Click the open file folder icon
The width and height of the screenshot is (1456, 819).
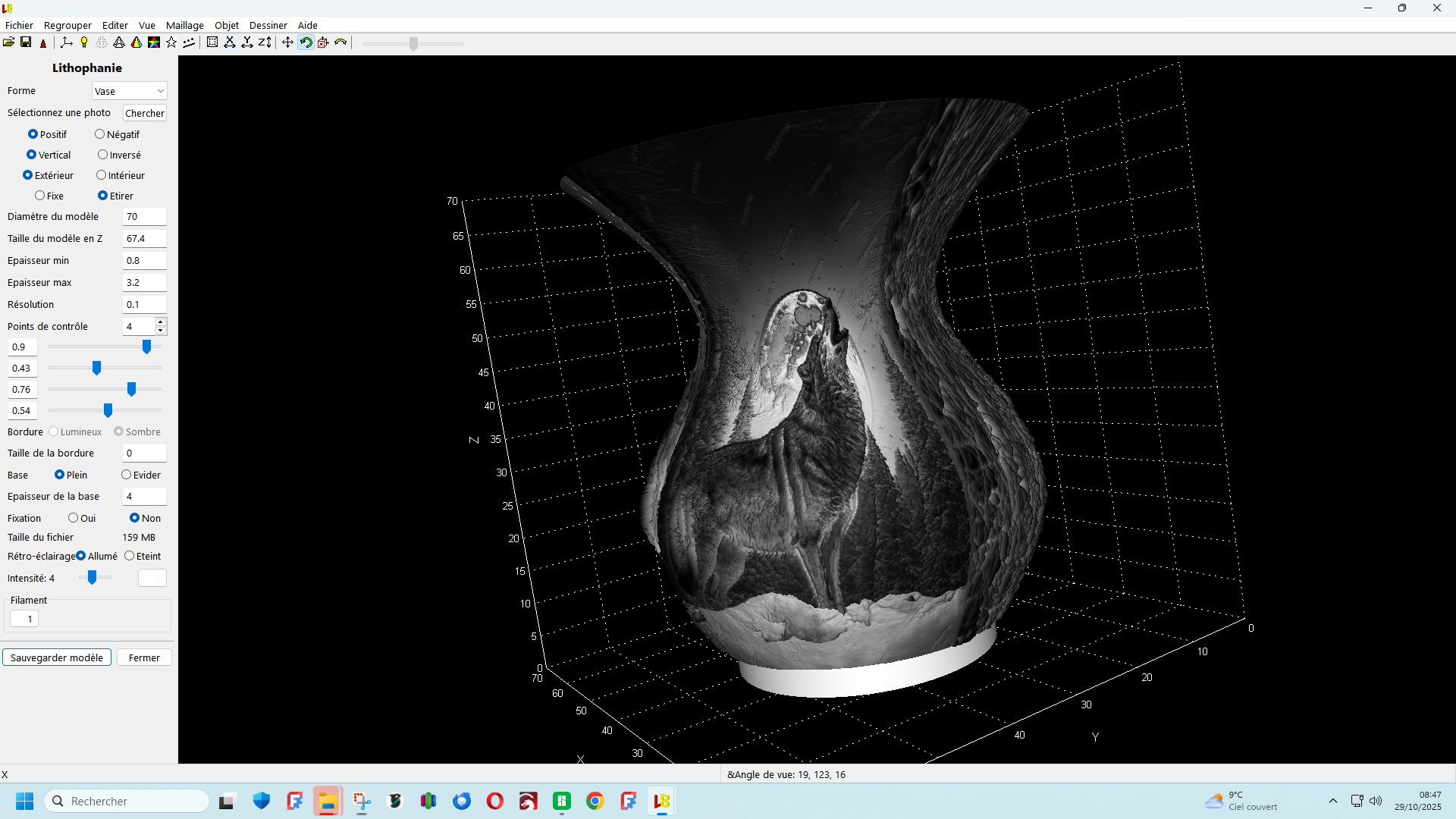(x=8, y=42)
